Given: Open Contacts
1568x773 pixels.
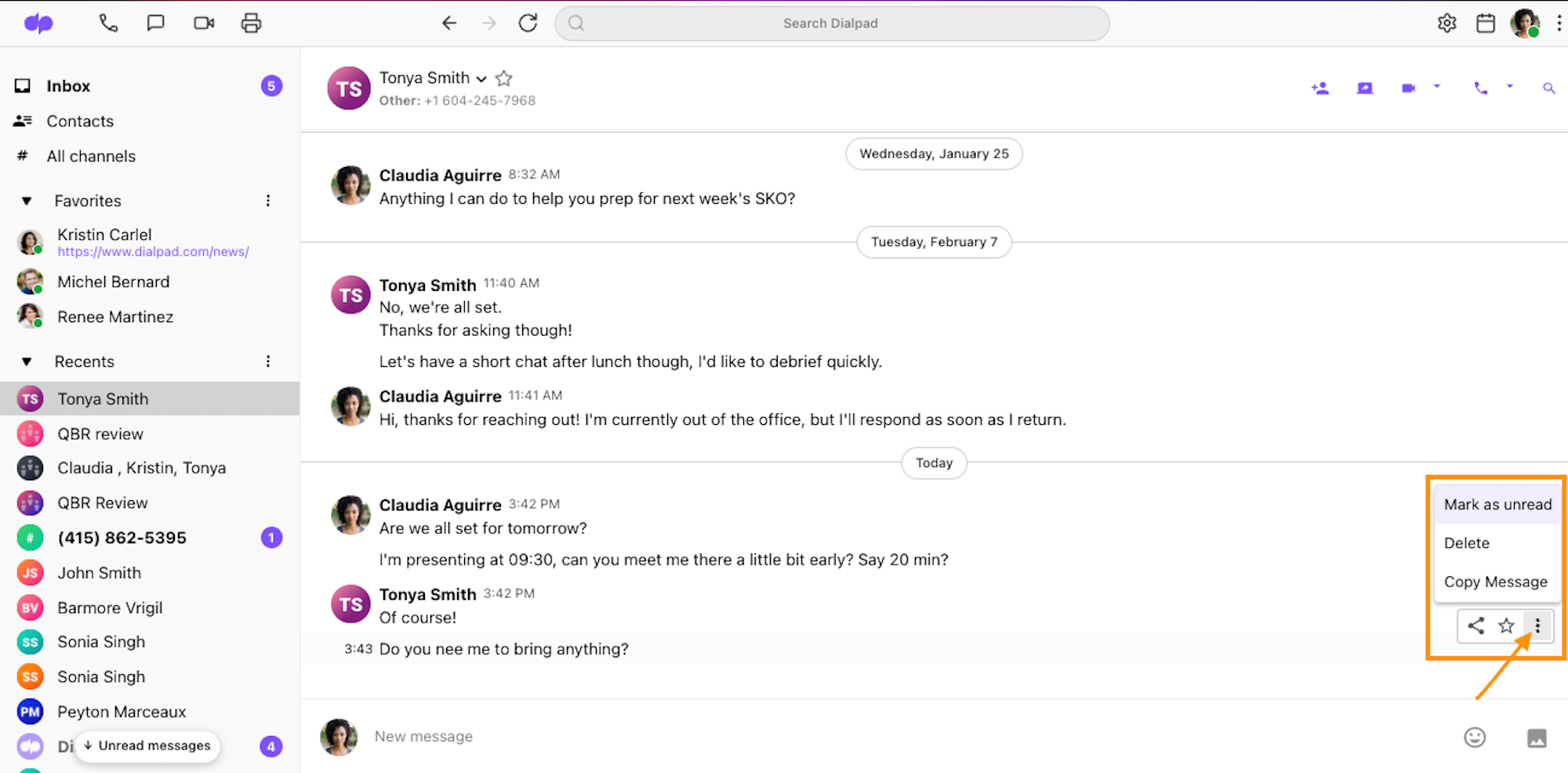Looking at the screenshot, I should pos(80,122).
